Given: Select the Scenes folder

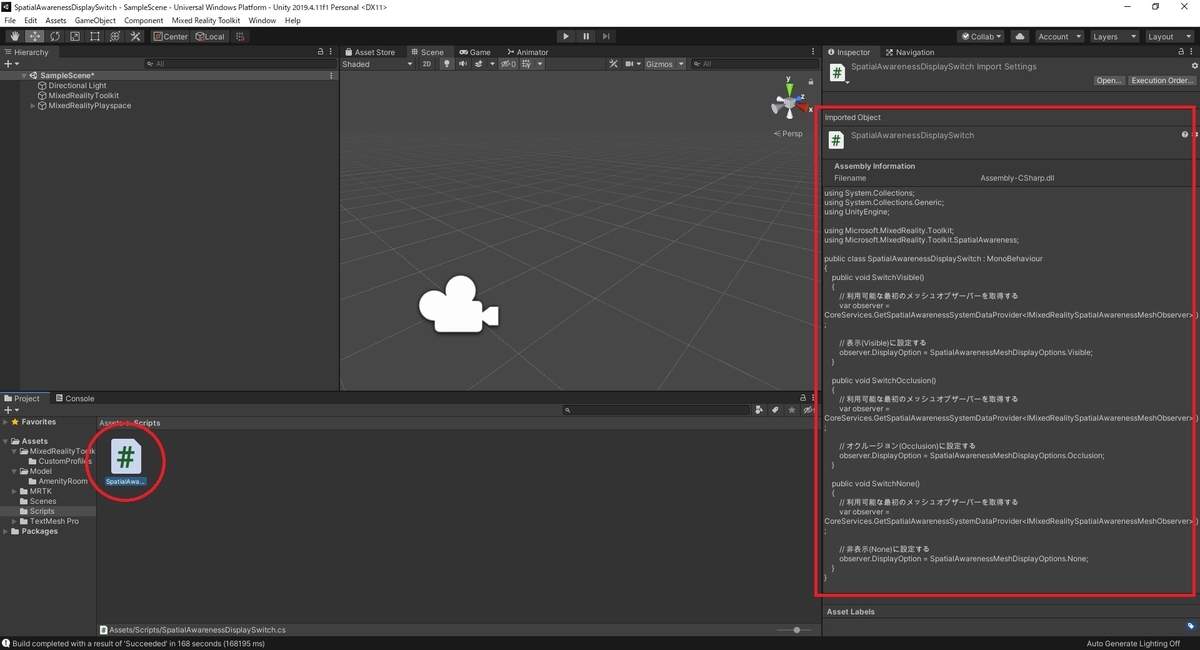Looking at the screenshot, I should point(38,501).
